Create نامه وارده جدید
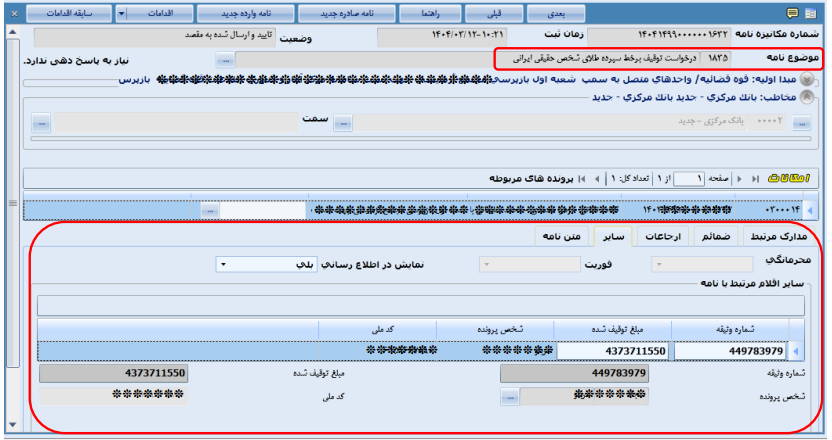The height and width of the screenshot is (440, 832). point(246,13)
